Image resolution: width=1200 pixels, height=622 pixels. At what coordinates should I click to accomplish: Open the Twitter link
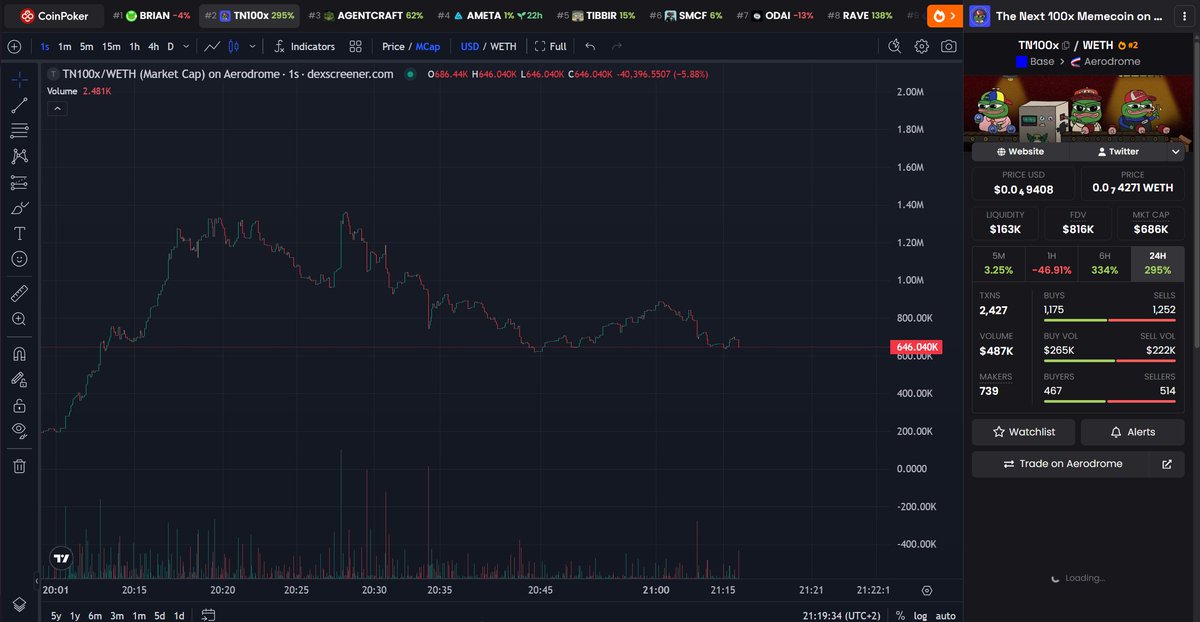pos(1118,151)
